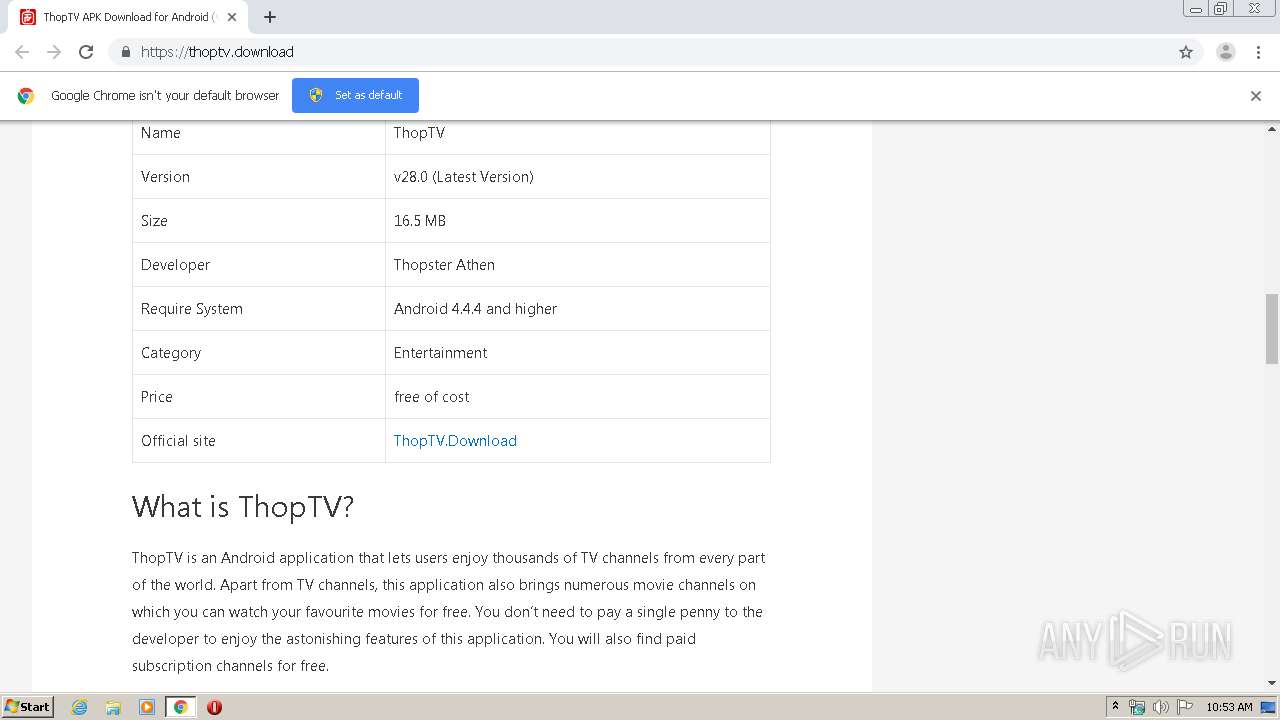Screen dimensions: 1280x720
Task: Select the '16.5 MB' size cell
Action: (577, 221)
